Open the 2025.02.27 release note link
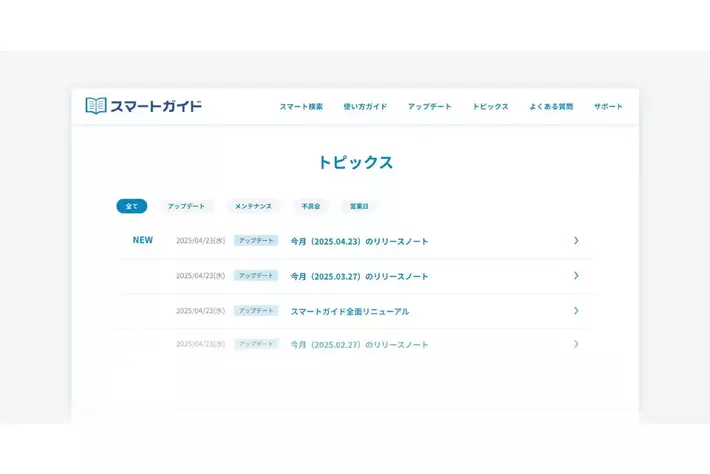 [359, 345]
